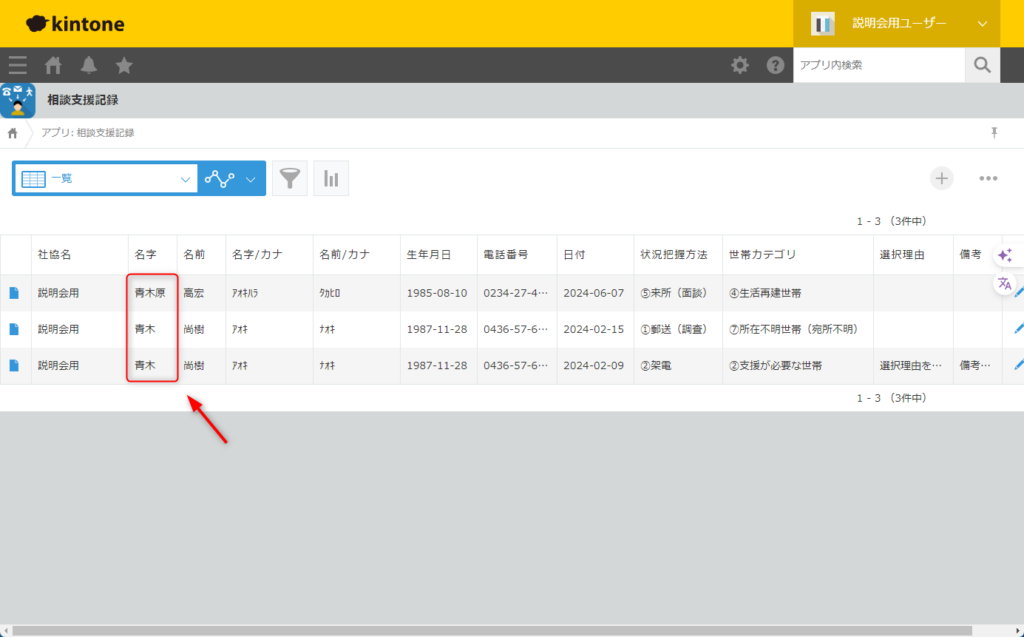
Task: Click the アプリ内検索 search field
Action: point(878,66)
